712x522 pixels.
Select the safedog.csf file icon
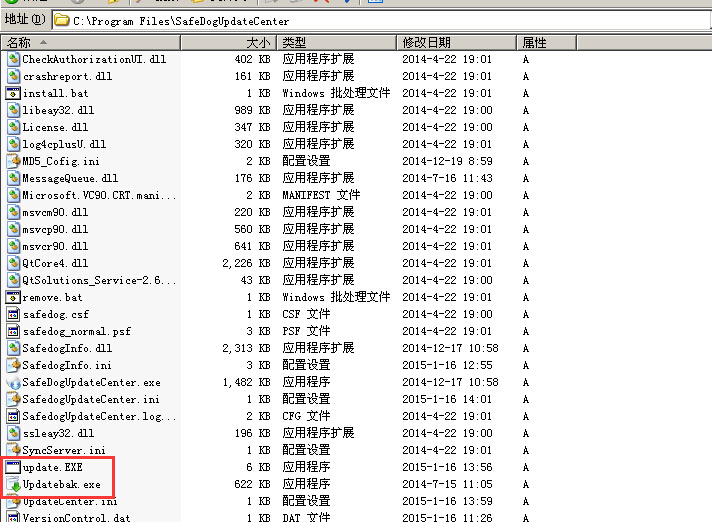[x=14, y=314]
